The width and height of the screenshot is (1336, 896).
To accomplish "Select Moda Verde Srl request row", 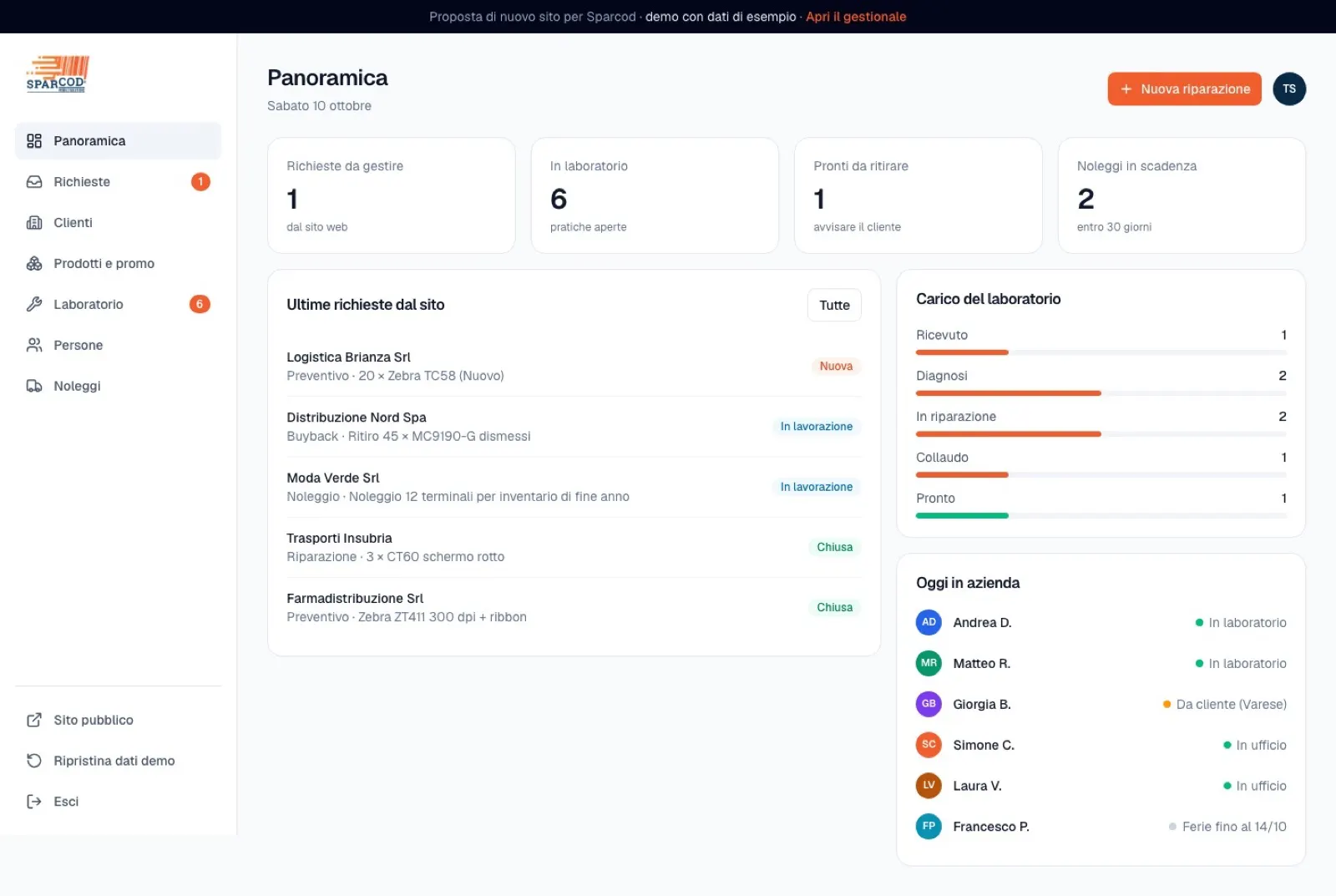I will pyautogui.click(x=574, y=487).
